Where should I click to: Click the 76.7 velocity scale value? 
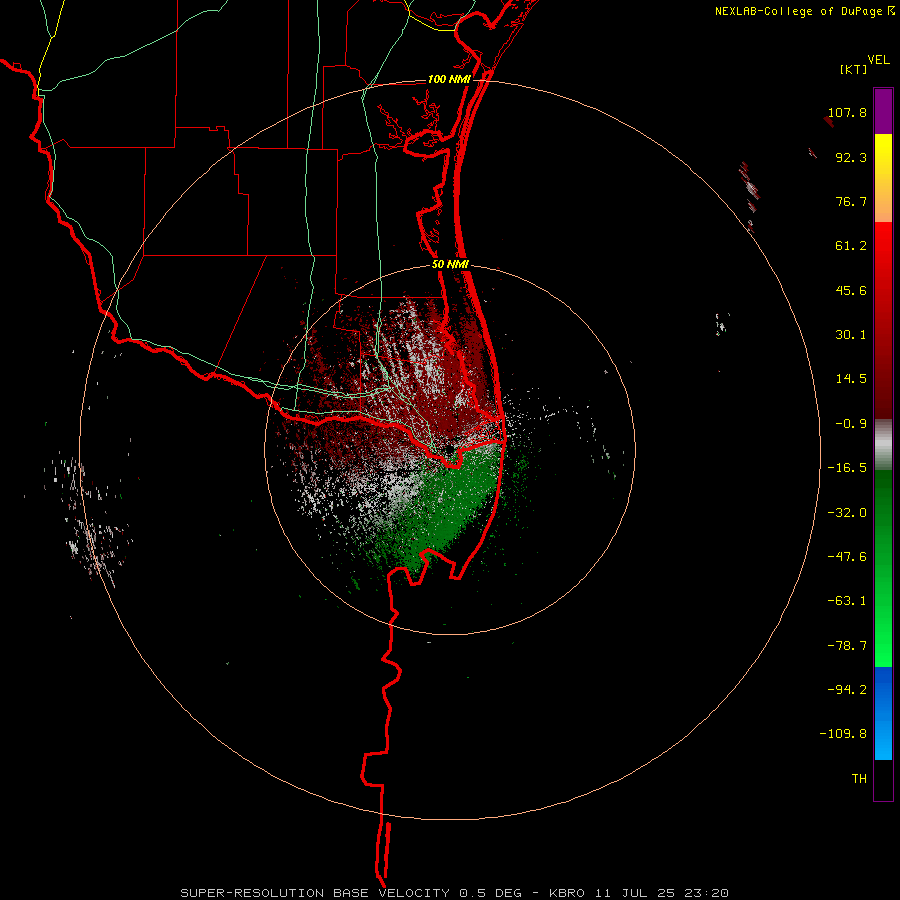click(851, 201)
